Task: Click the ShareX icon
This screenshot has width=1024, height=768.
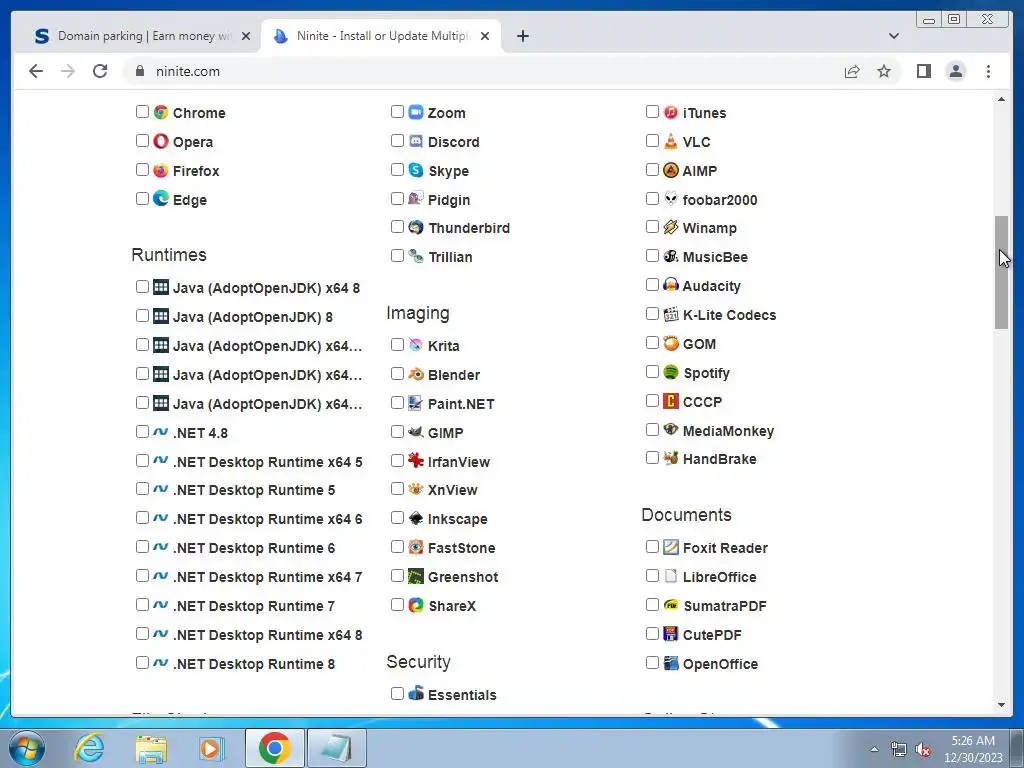Action: click(x=416, y=605)
